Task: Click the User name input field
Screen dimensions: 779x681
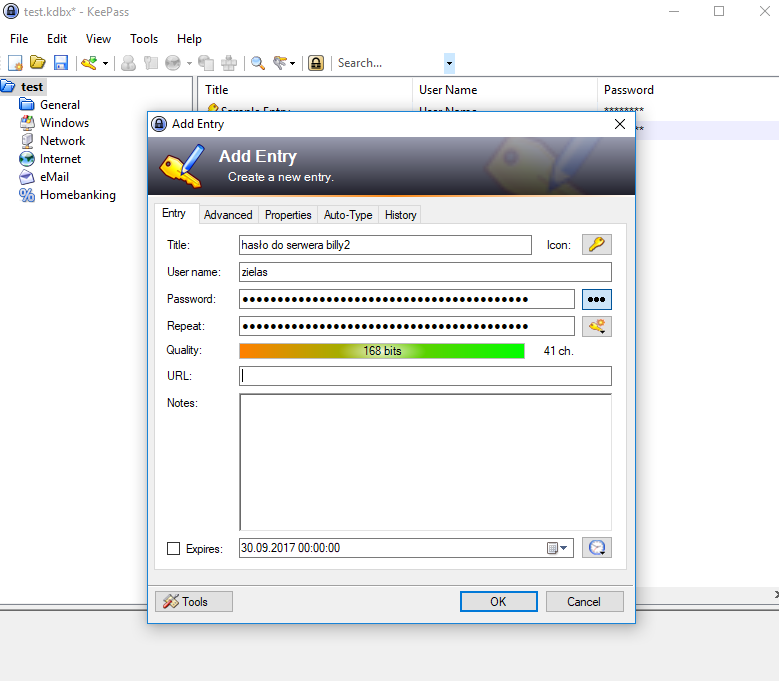Action: [425, 272]
